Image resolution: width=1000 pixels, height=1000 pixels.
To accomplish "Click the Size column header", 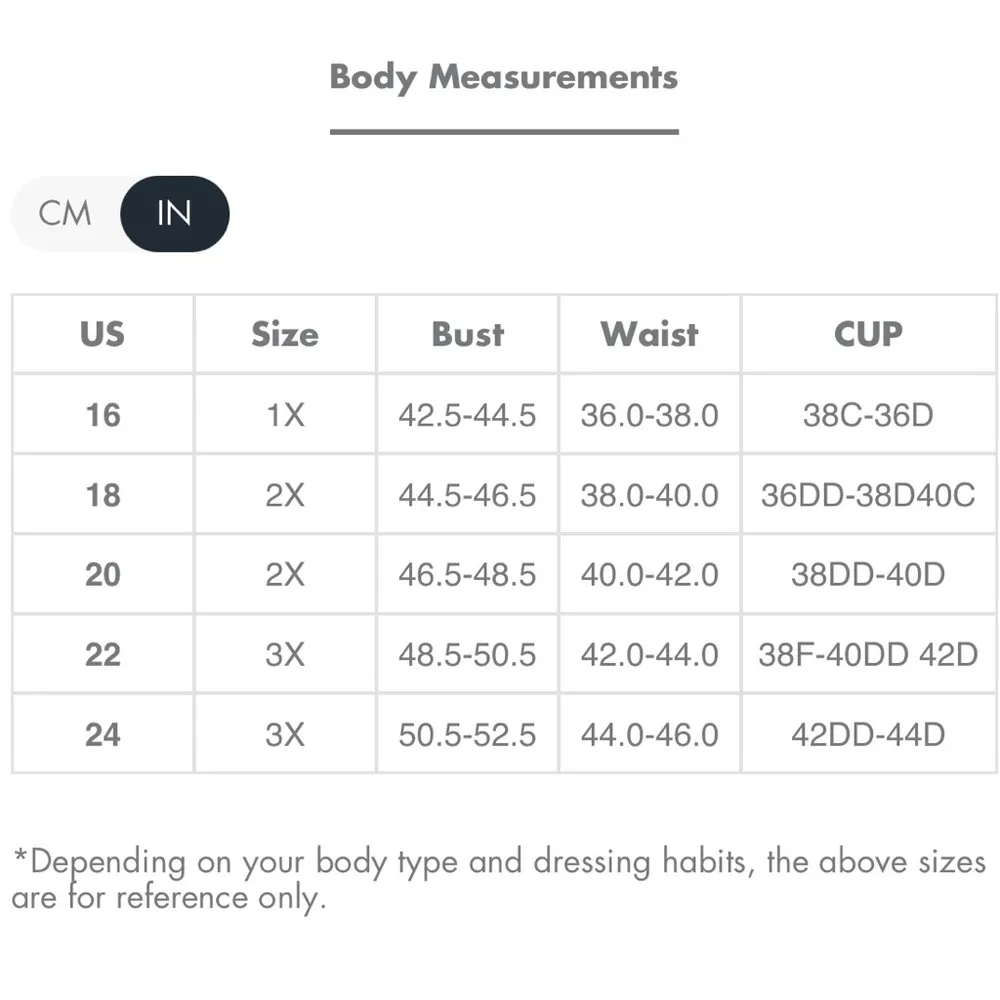I will click(285, 334).
